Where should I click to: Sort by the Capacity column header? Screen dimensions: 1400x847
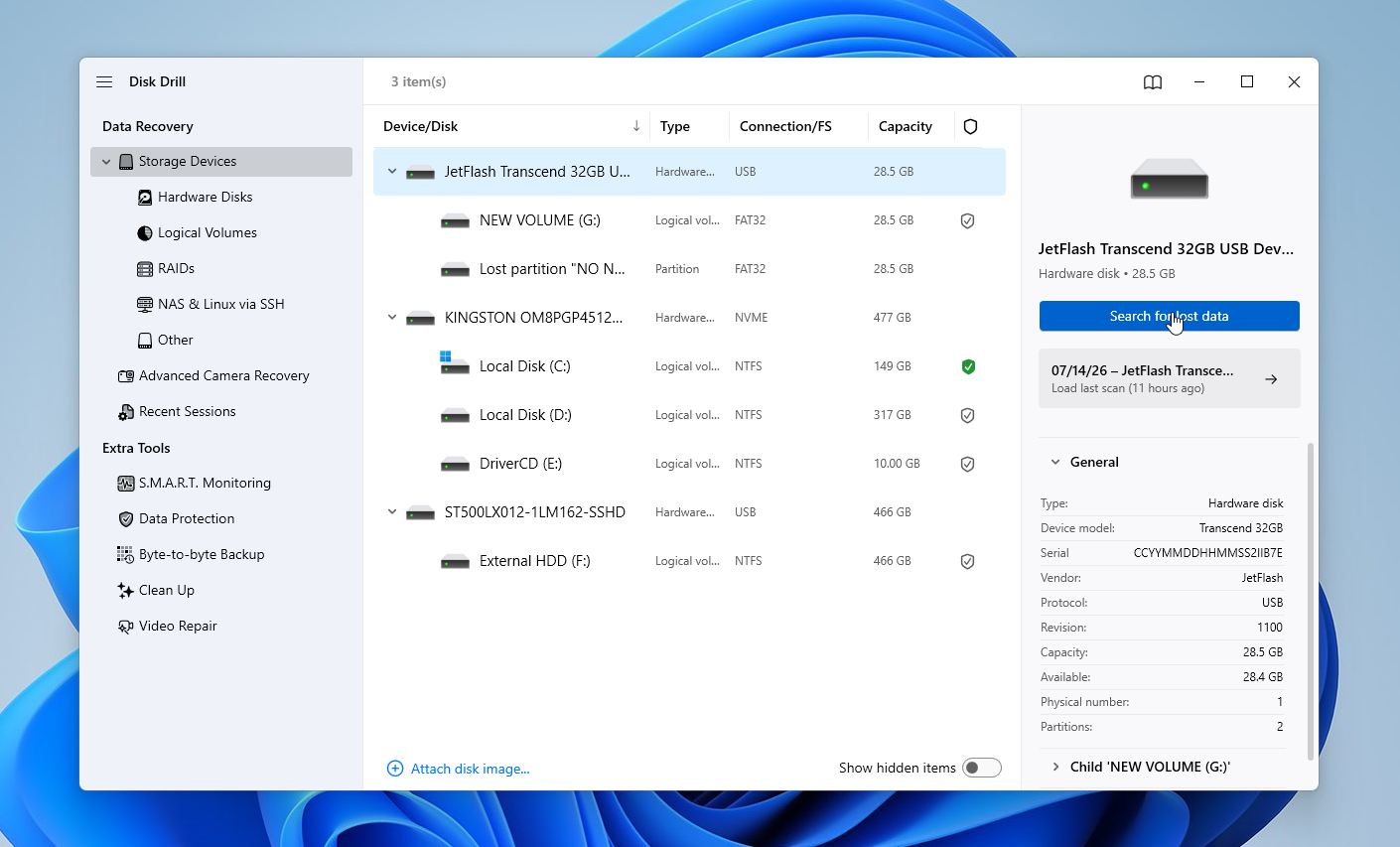click(906, 126)
